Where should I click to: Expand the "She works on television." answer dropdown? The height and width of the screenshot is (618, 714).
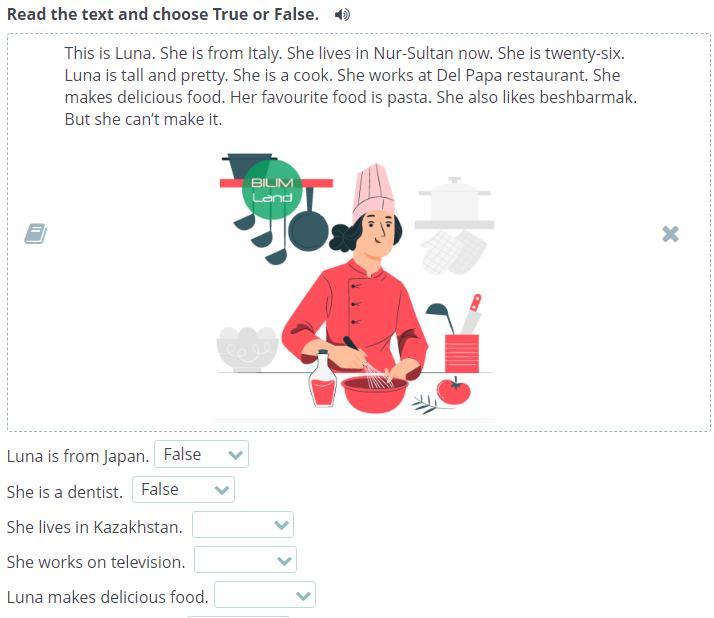245,560
